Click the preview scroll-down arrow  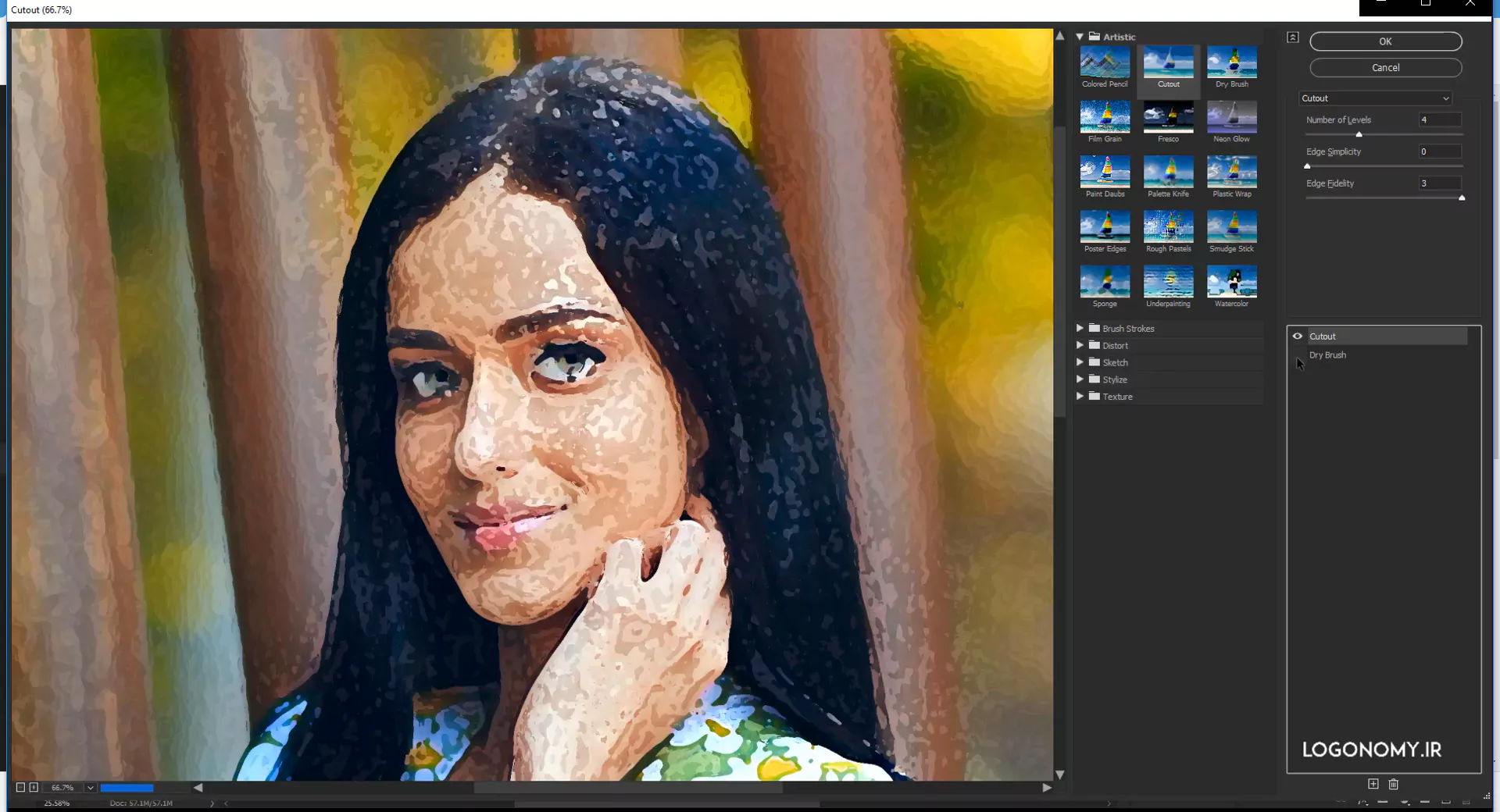1060,775
